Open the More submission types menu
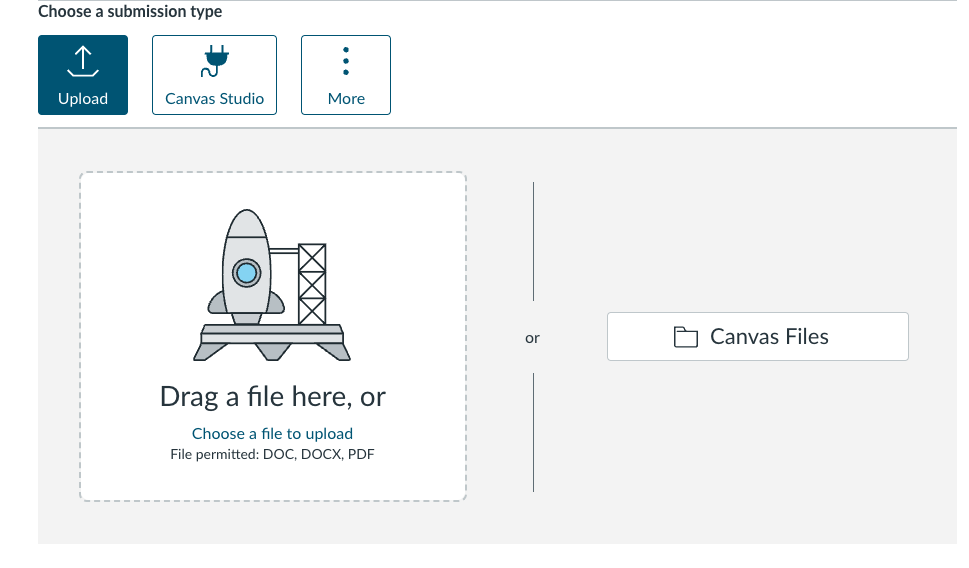The image size is (969, 568). [x=345, y=75]
